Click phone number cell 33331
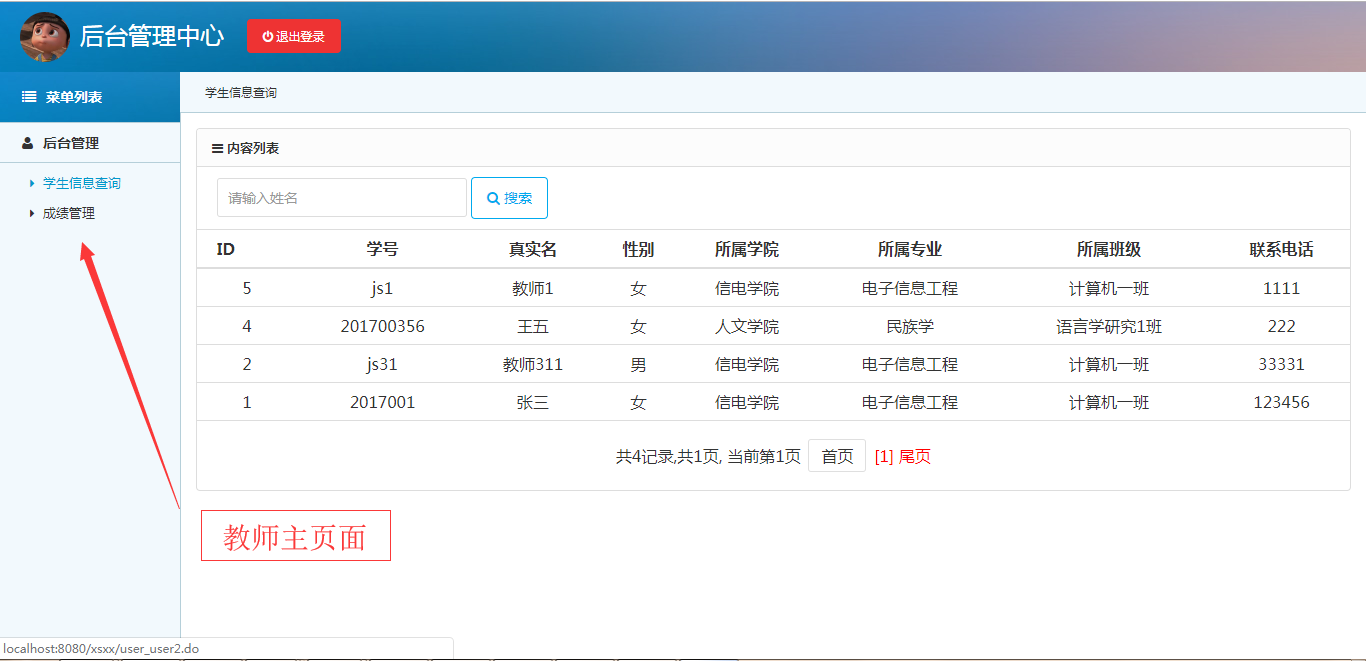This screenshot has height=661, width=1366. point(1281,364)
